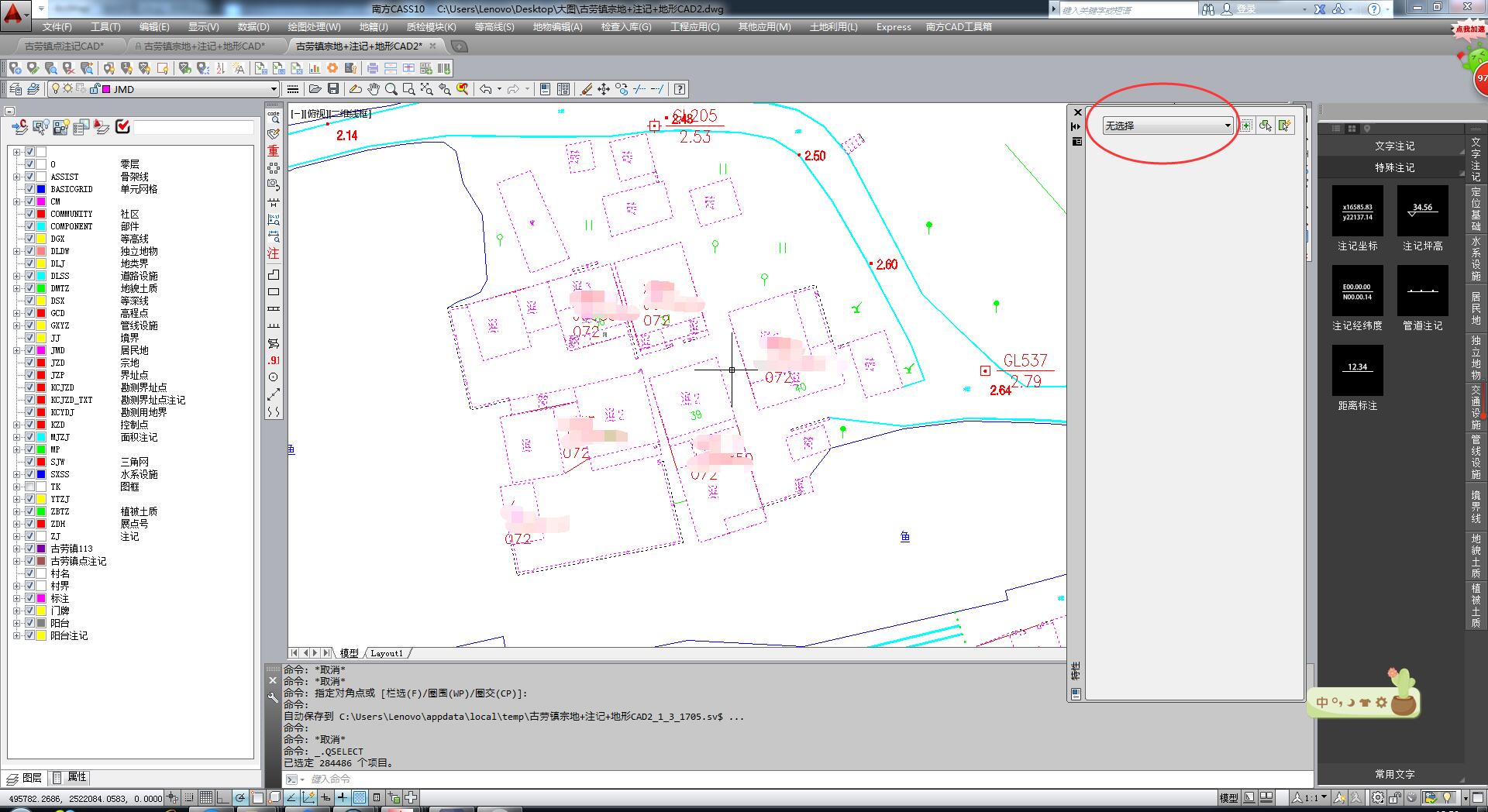This screenshot has width=1488, height=812.
Task: Toggle the SXSS layer checkbox
Action: coord(30,474)
